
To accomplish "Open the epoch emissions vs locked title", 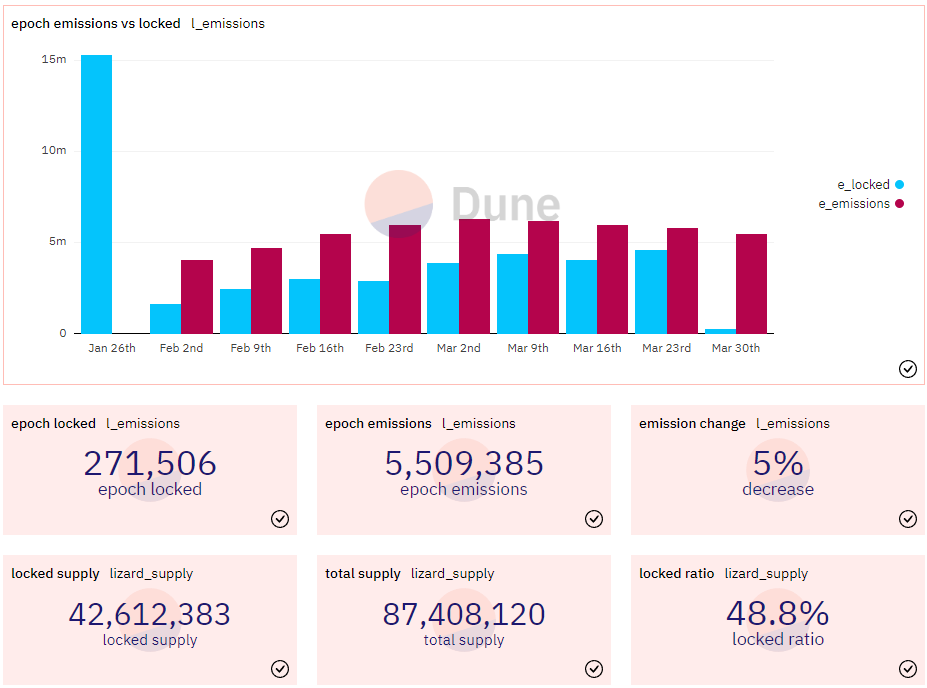I will 96,24.
